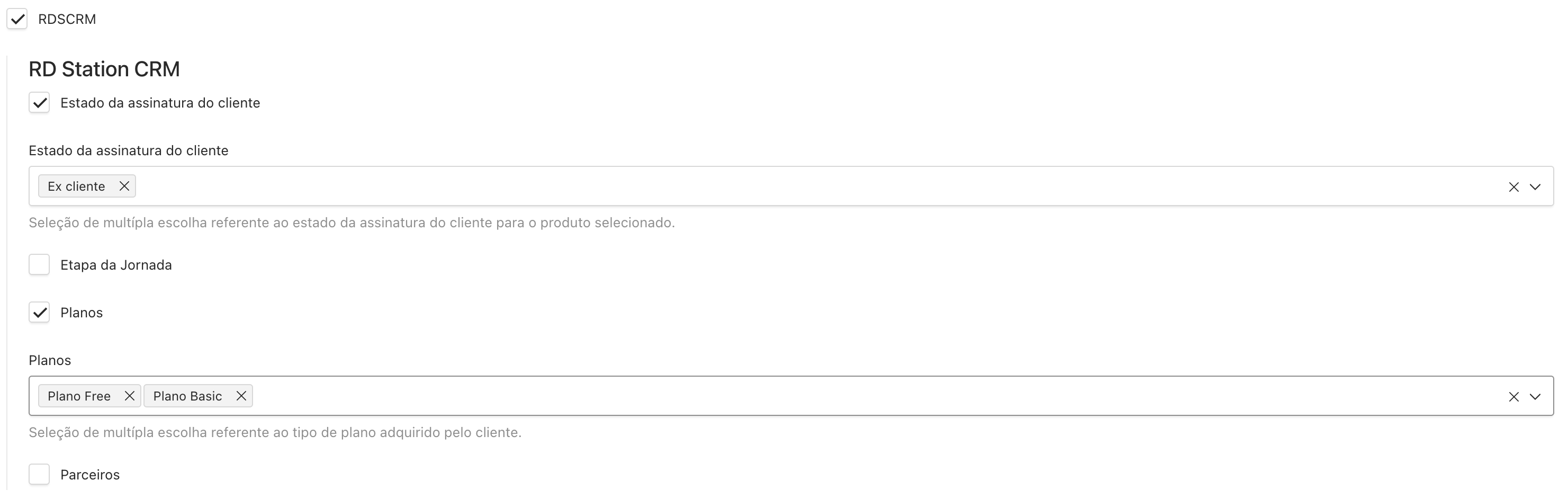1568x498 pixels.
Task: Open the Estado da assinatura dropdown chevron
Action: (1536, 186)
